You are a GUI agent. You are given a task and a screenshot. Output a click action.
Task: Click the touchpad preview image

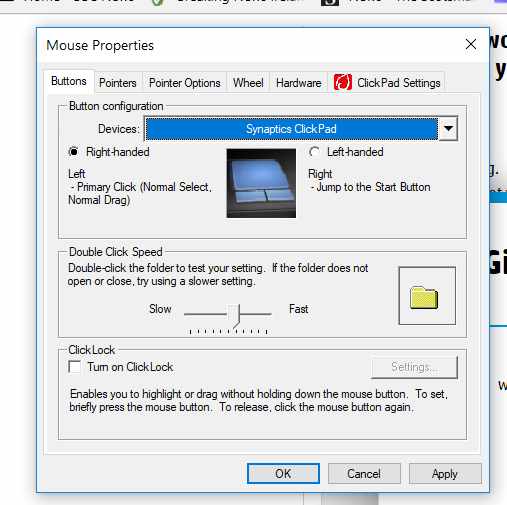pos(261,183)
